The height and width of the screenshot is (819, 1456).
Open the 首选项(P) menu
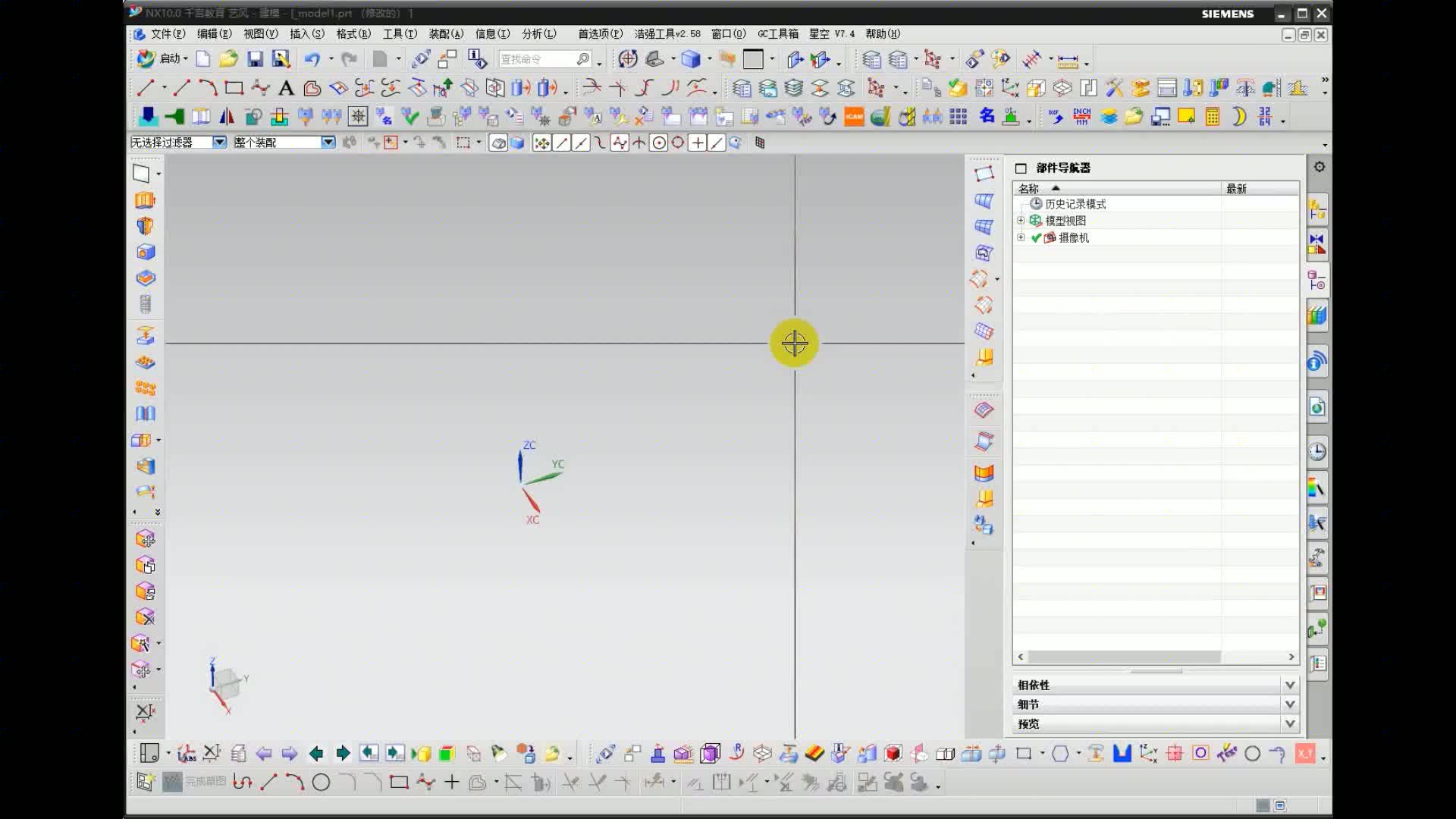pyautogui.click(x=601, y=34)
